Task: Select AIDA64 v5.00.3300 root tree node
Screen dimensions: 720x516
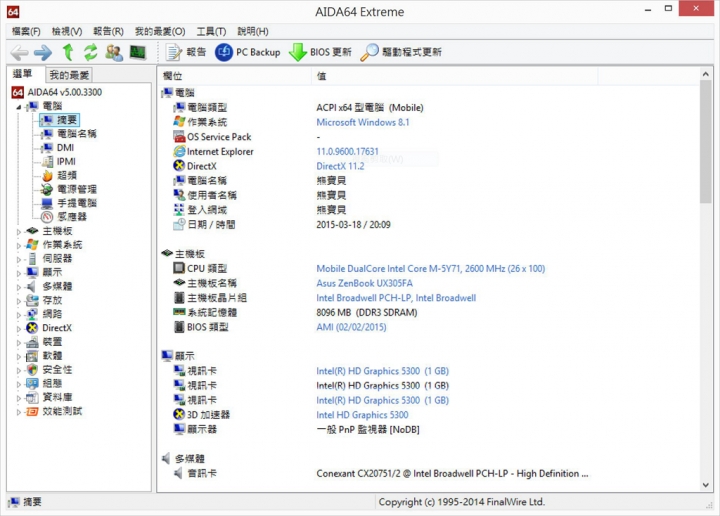Action: pos(57,92)
